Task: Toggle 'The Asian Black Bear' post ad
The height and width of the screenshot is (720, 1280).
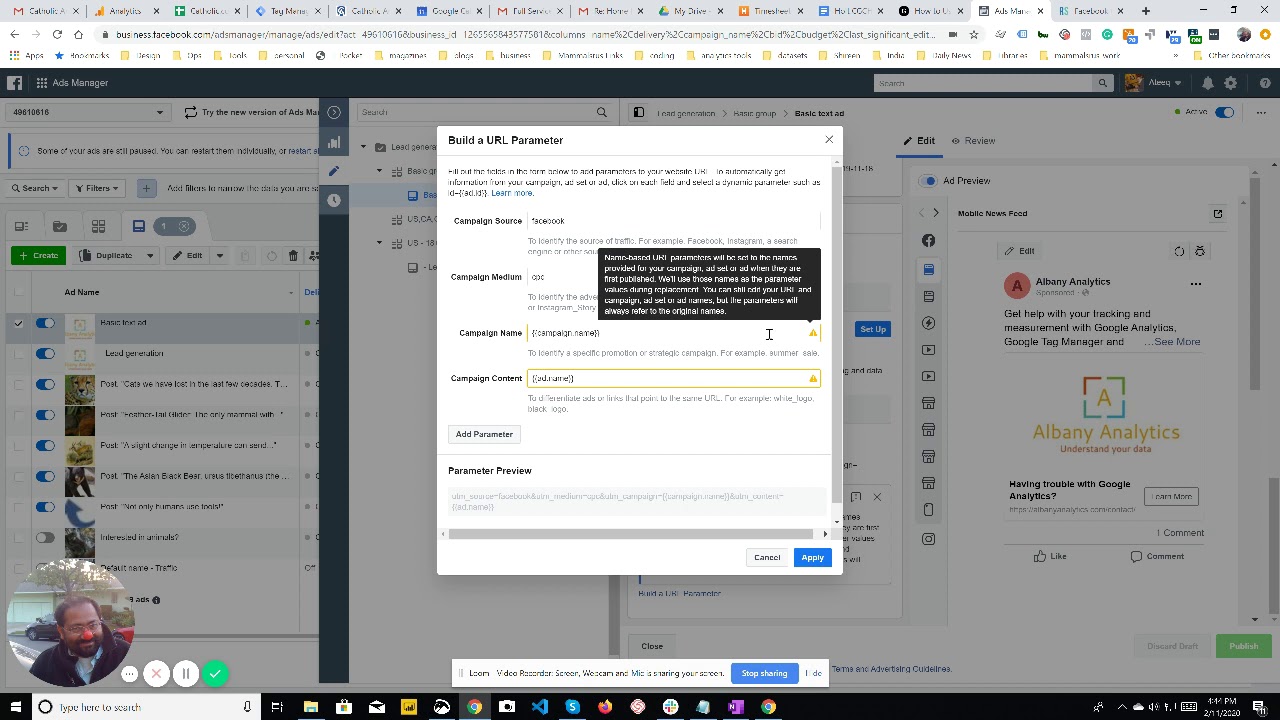Action: pos(45,476)
